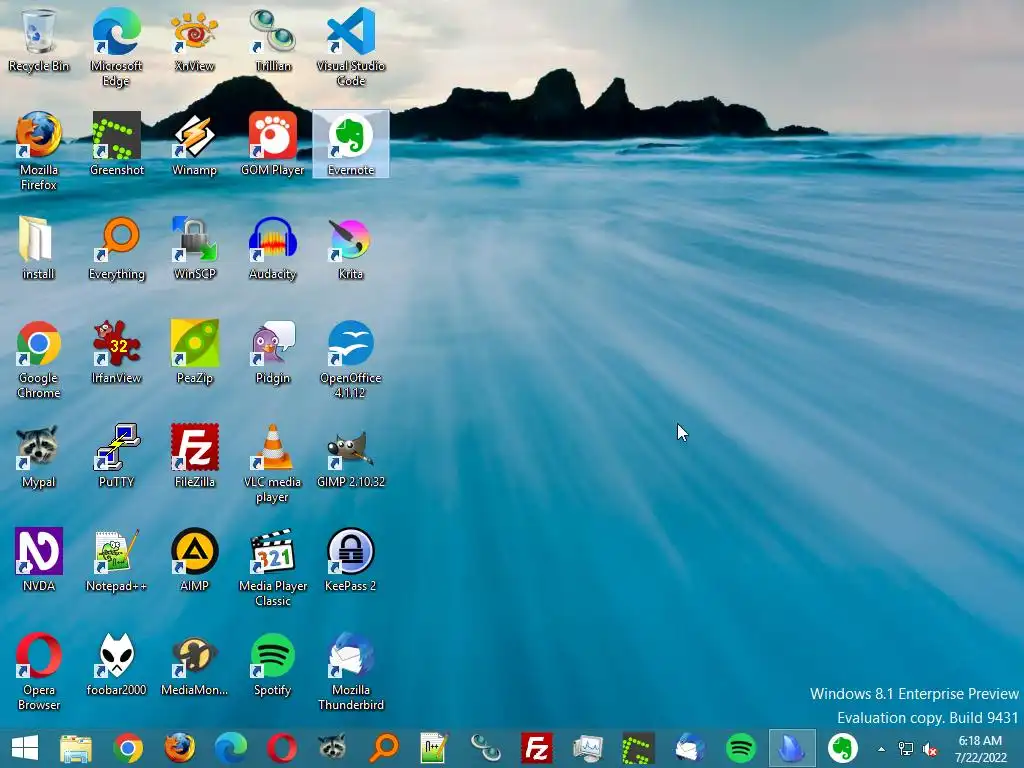The width and height of the screenshot is (1024, 768).
Task: Open Everything search from the taskbar
Action: coord(384,748)
